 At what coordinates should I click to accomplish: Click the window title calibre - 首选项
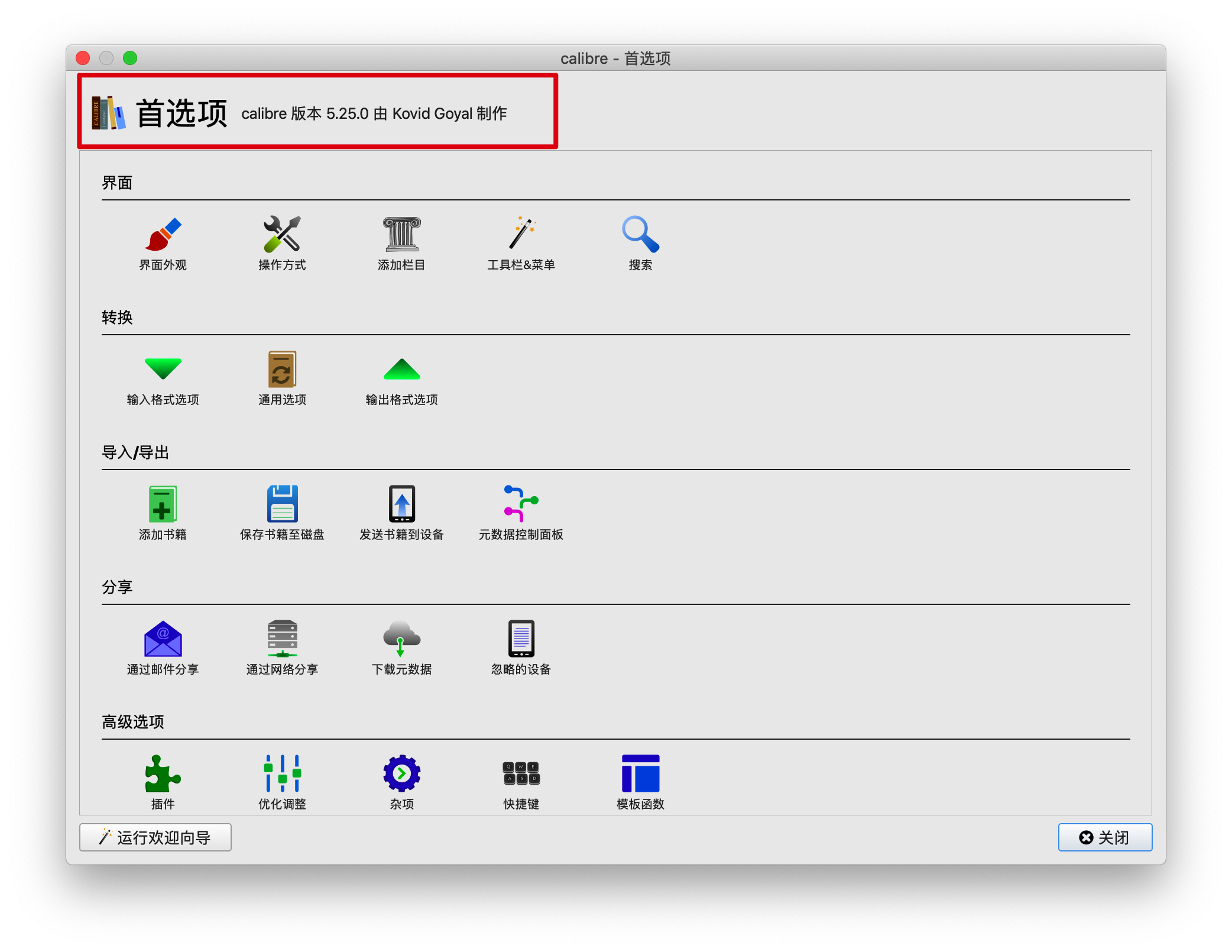tap(615, 58)
